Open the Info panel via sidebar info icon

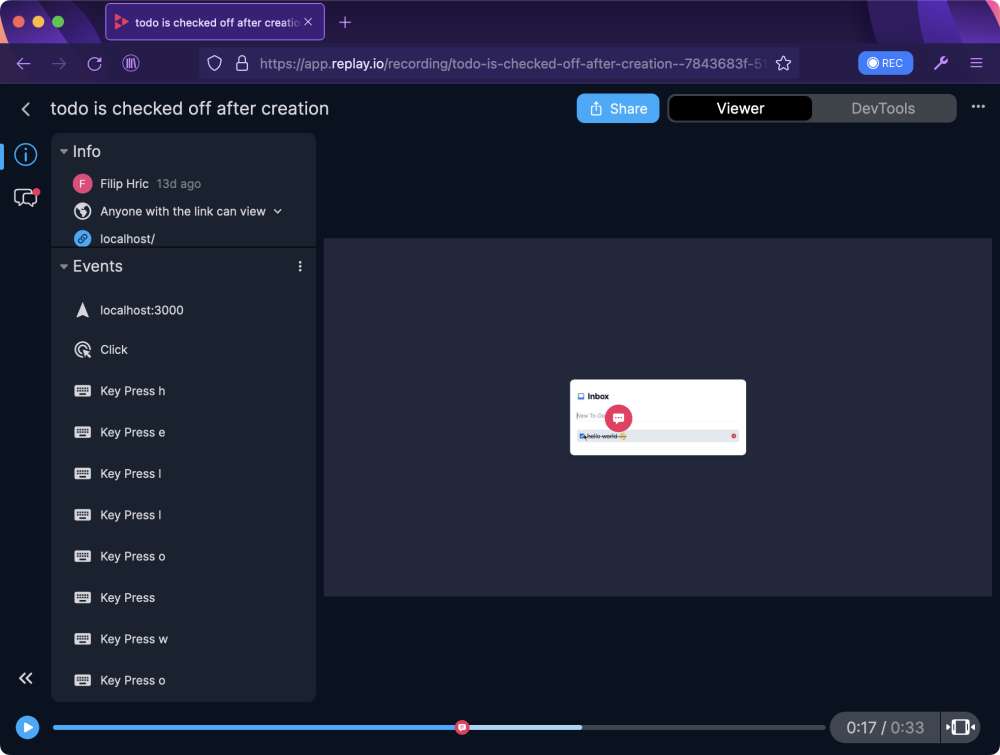[x=25, y=154]
